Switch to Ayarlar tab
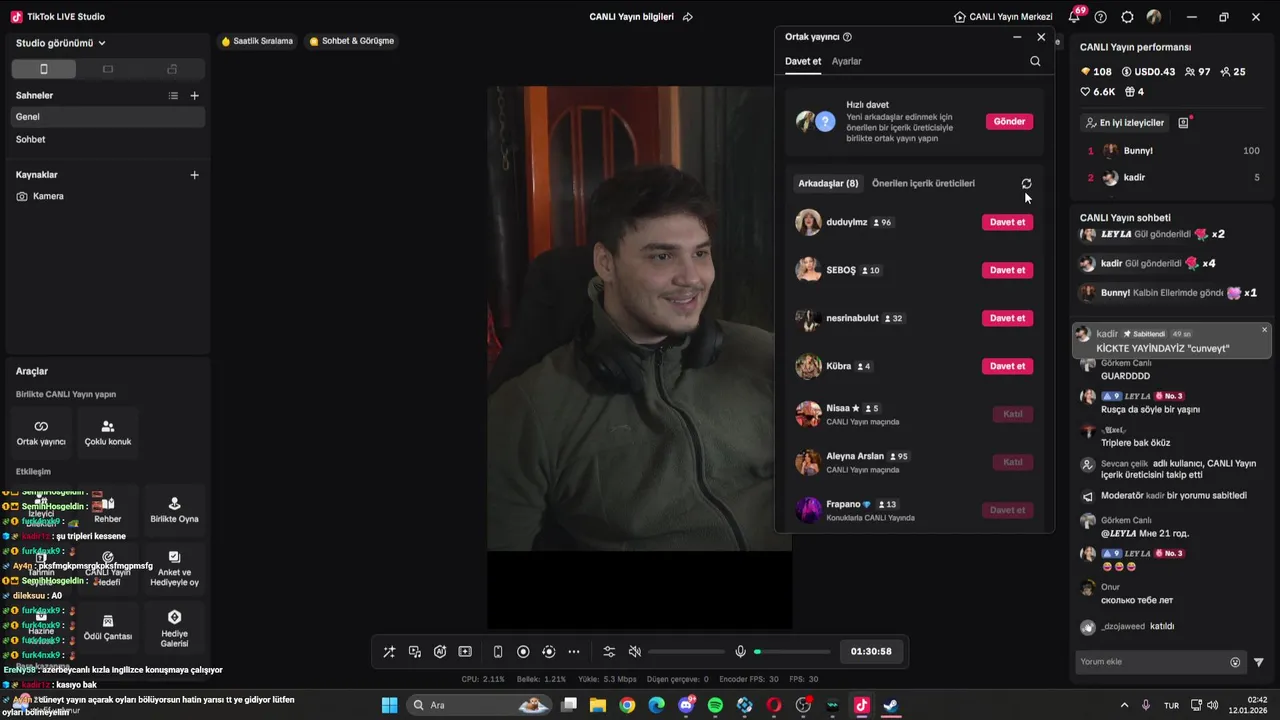This screenshot has height=720, width=1280. pyautogui.click(x=847, y=61)
